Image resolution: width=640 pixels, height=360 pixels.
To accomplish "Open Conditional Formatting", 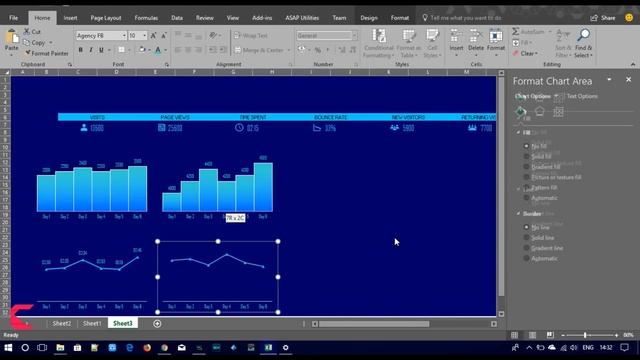I will coord(379,43).
